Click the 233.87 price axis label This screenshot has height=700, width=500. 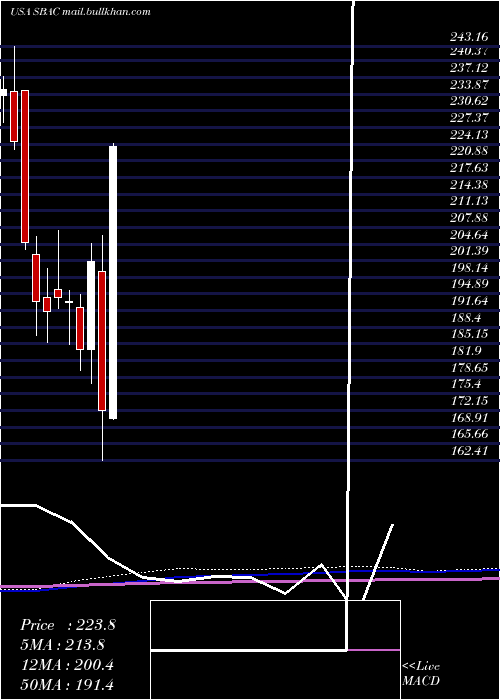(469, 84)
